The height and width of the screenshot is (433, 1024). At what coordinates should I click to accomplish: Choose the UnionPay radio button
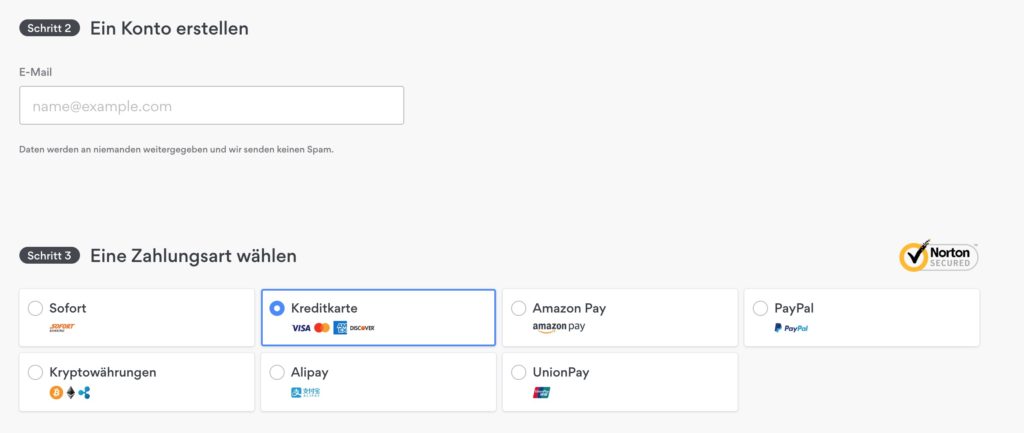coord(519,372)
